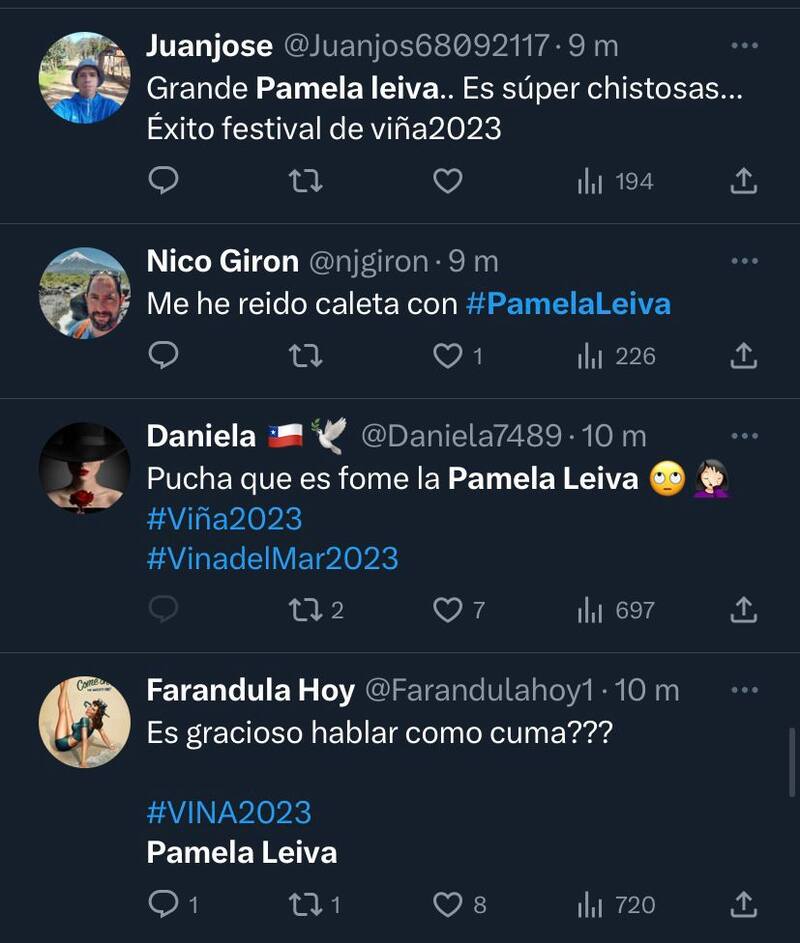Open the #PamelaLeiva hashtag
Image resolution: width=800 pixels, height=943 pixels.
point(568,304)
